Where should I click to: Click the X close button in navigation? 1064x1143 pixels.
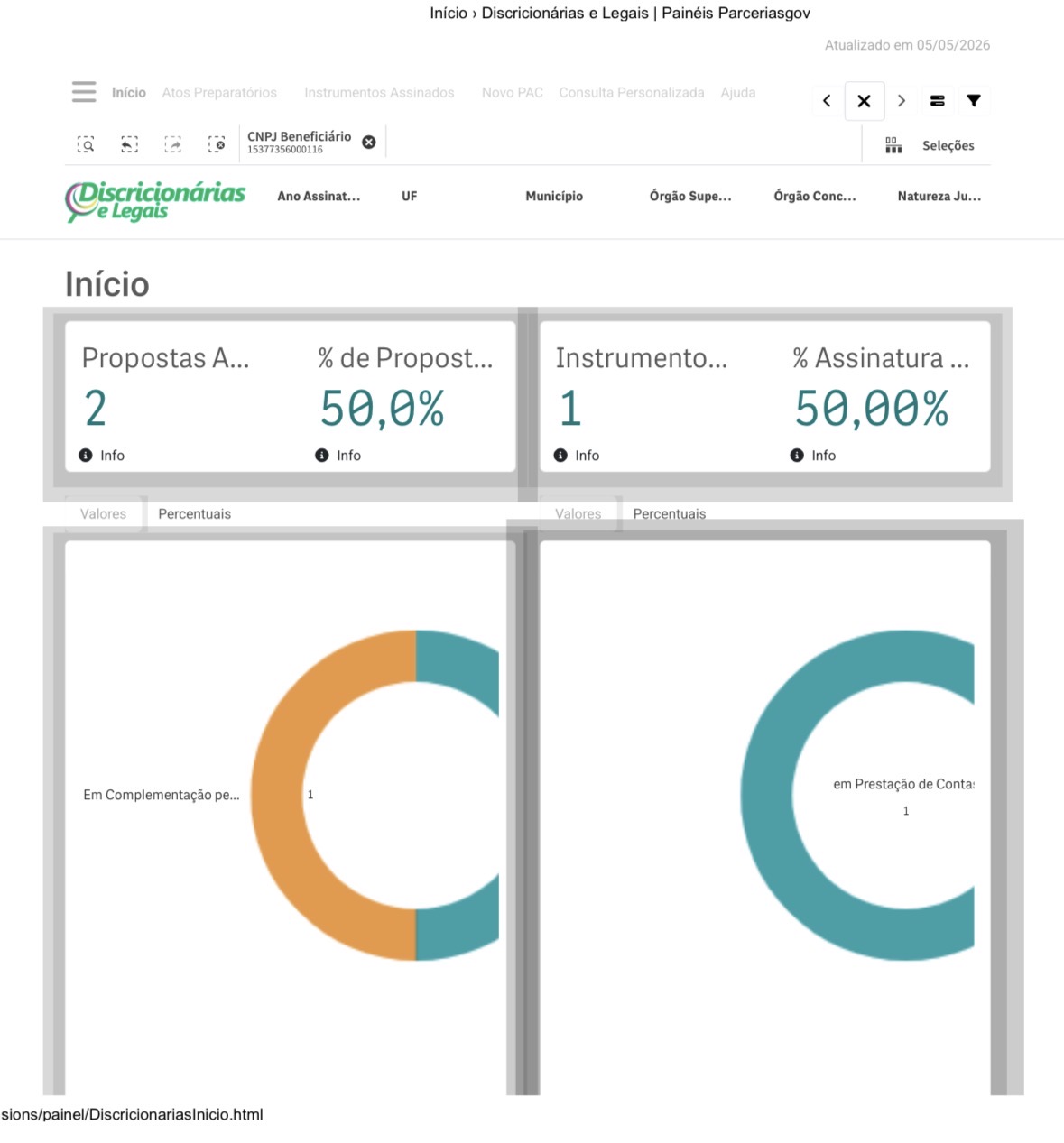tap(864, 101)
